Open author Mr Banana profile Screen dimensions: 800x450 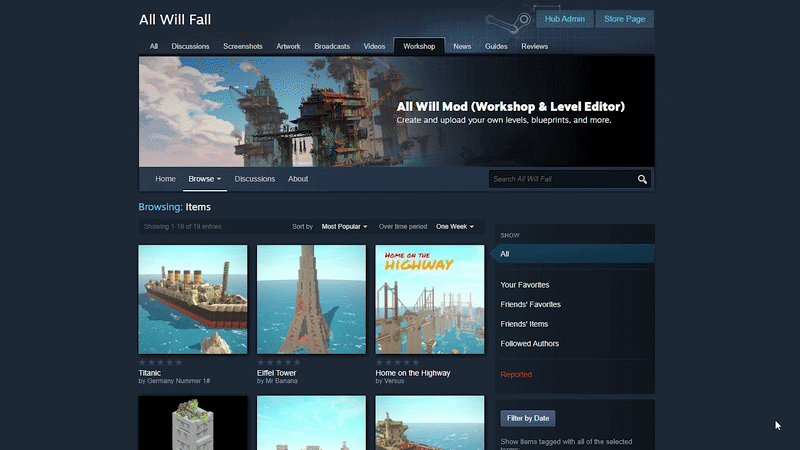[x=281, y=381]
